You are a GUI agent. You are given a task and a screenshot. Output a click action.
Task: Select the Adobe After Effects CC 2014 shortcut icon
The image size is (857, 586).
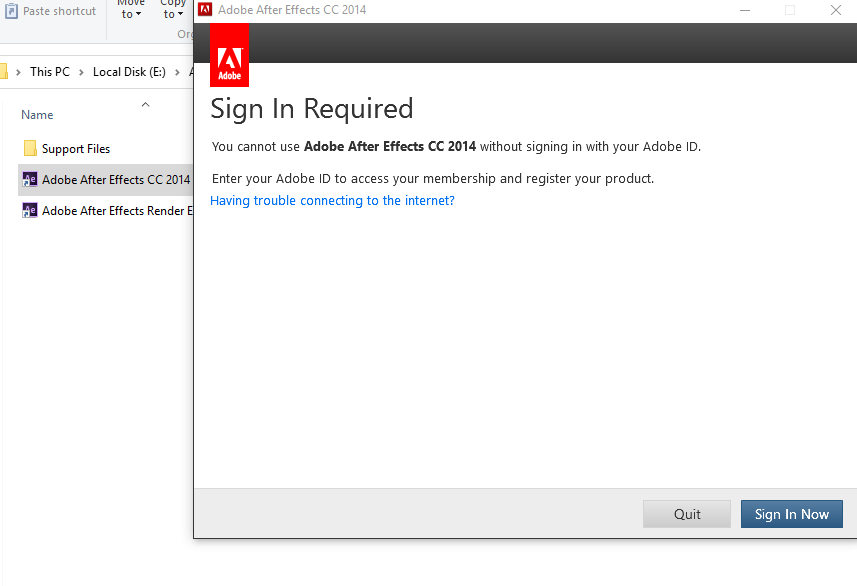click(30, 179)
